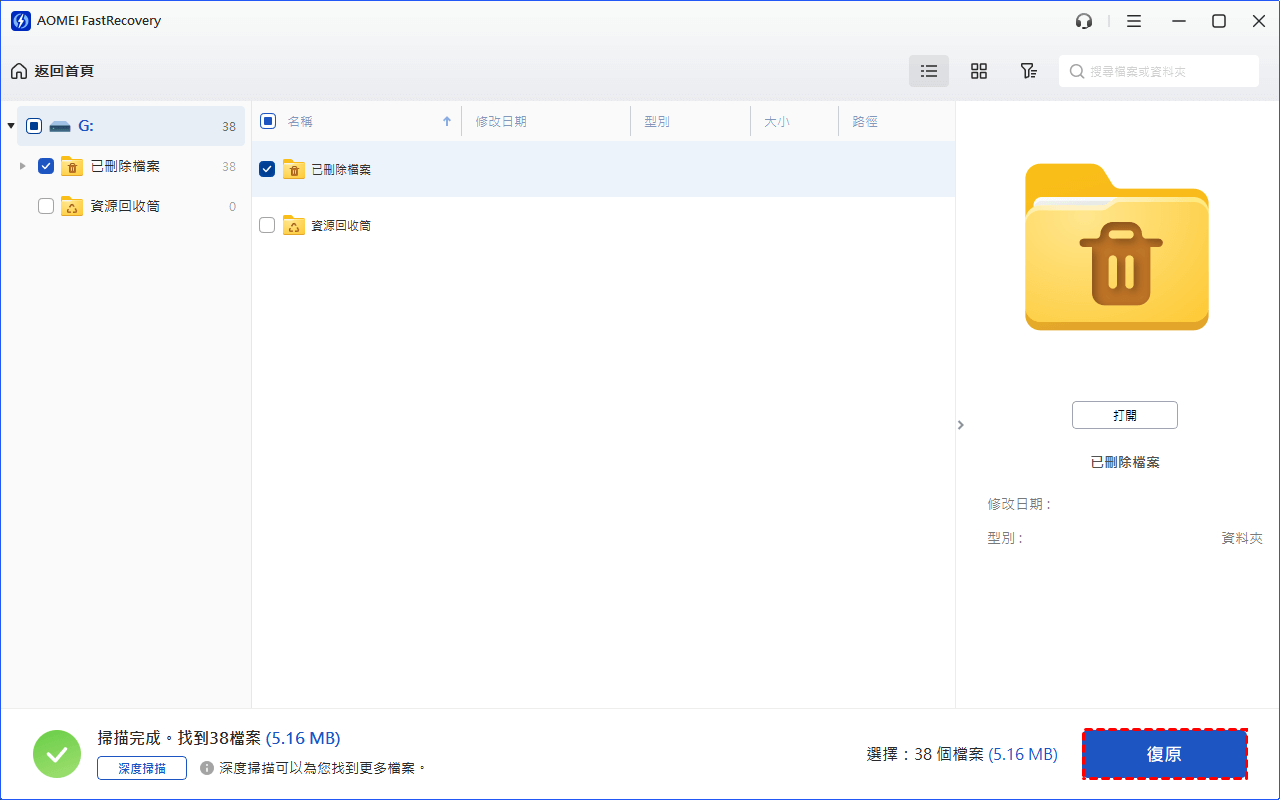1280x800 pixels.
Task: Sort by 型別 column header
Action: coord(657,121)
